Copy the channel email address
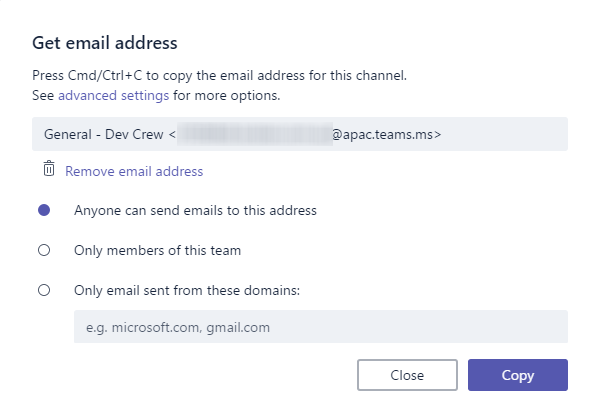 [x=518, y=375]
